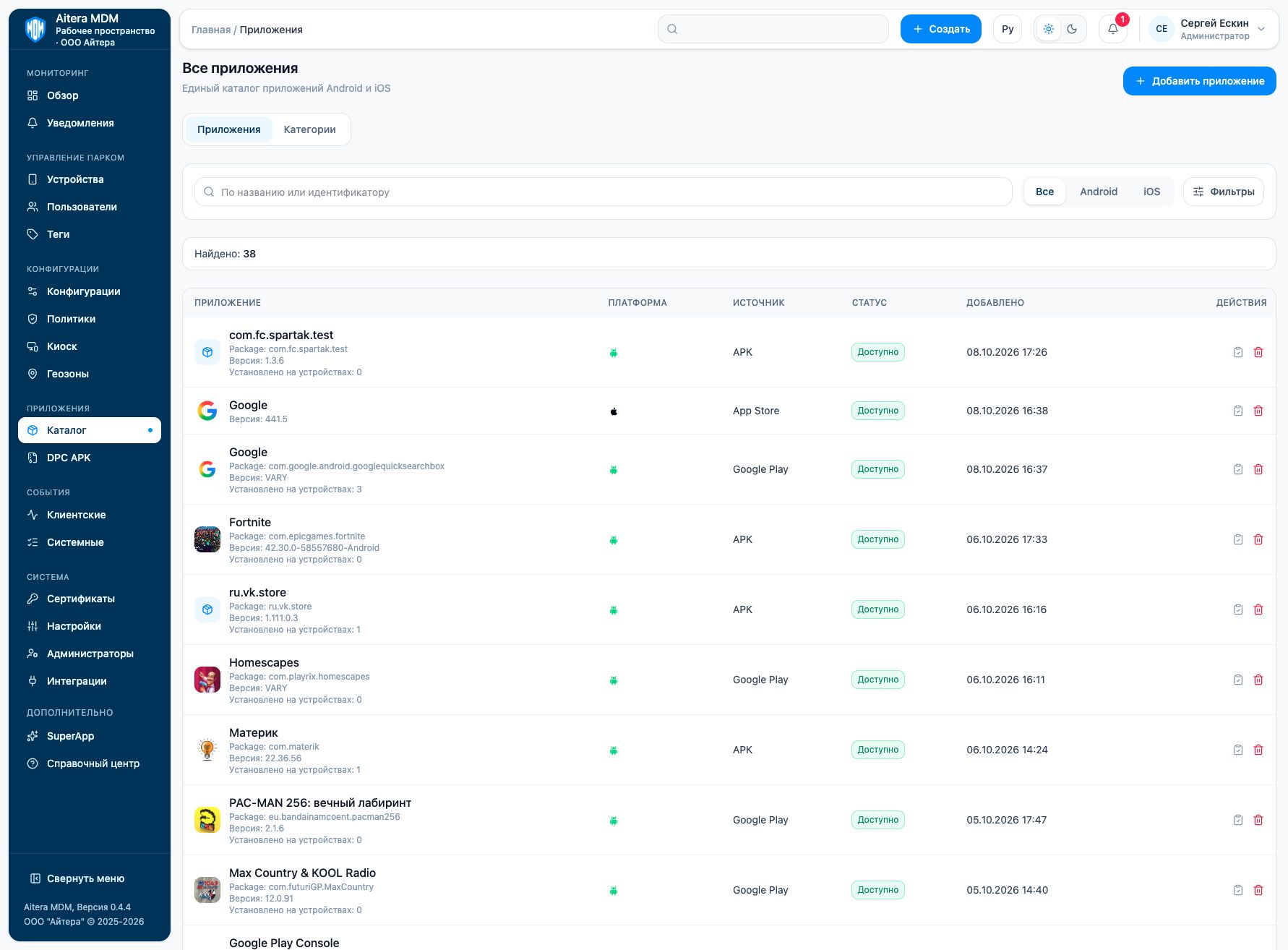Switch to light theme sun icon
The image size is (1288, 950).
click(1049, 29)
